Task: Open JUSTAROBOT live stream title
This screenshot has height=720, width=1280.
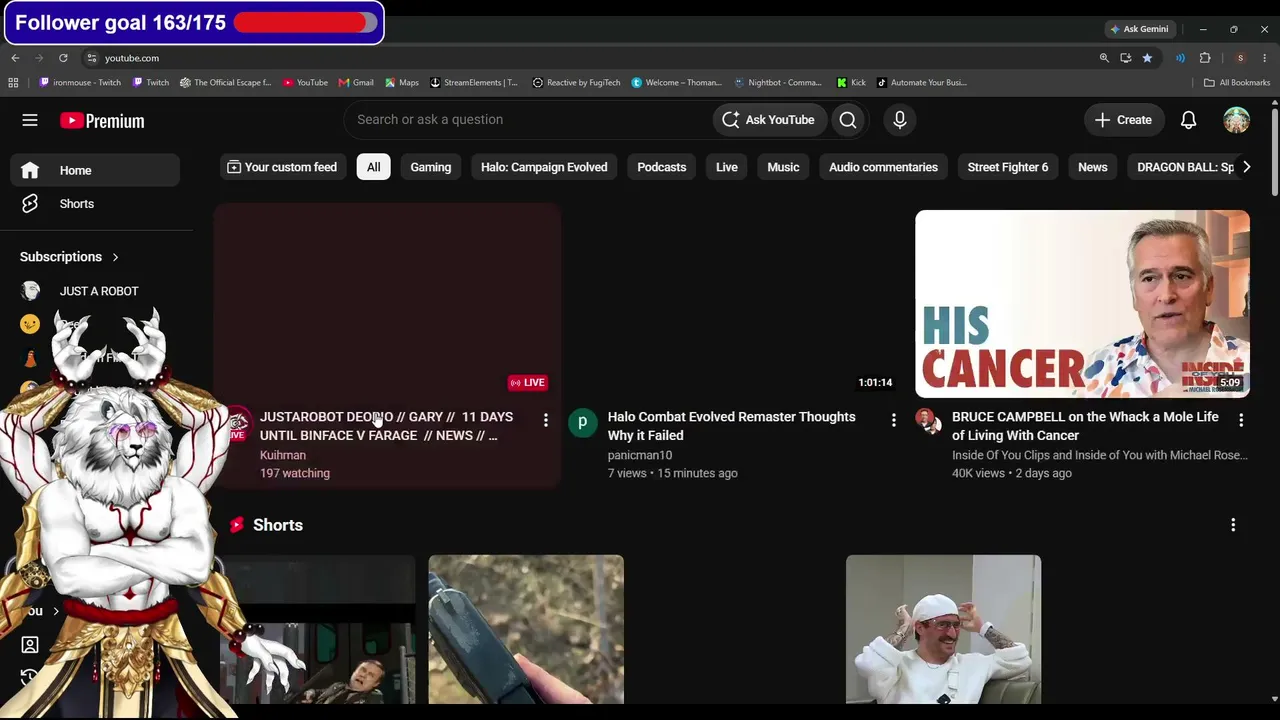Action: click(x=386, y=426)
